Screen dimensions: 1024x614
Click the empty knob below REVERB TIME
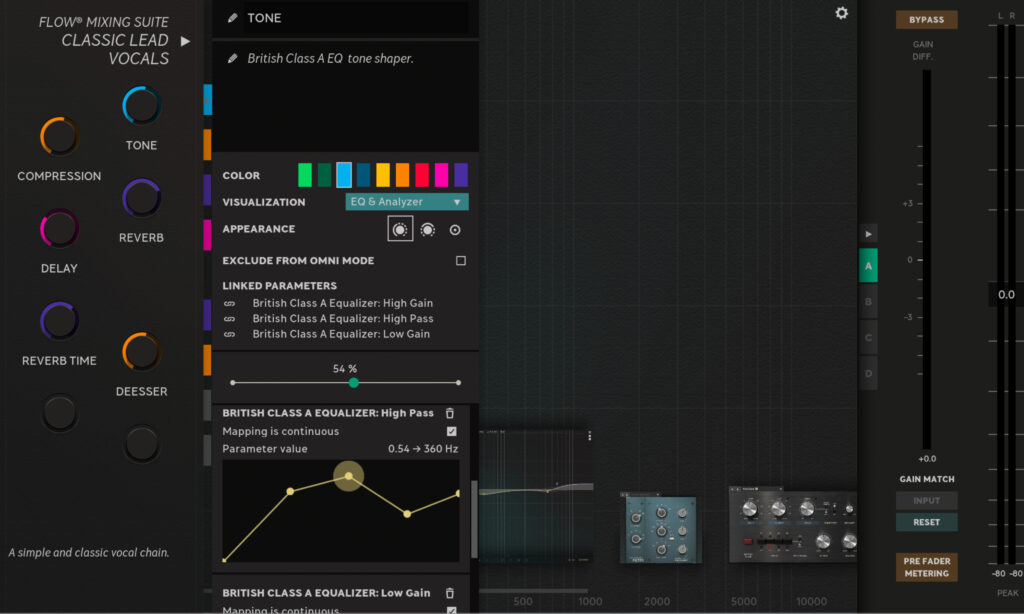59,413
